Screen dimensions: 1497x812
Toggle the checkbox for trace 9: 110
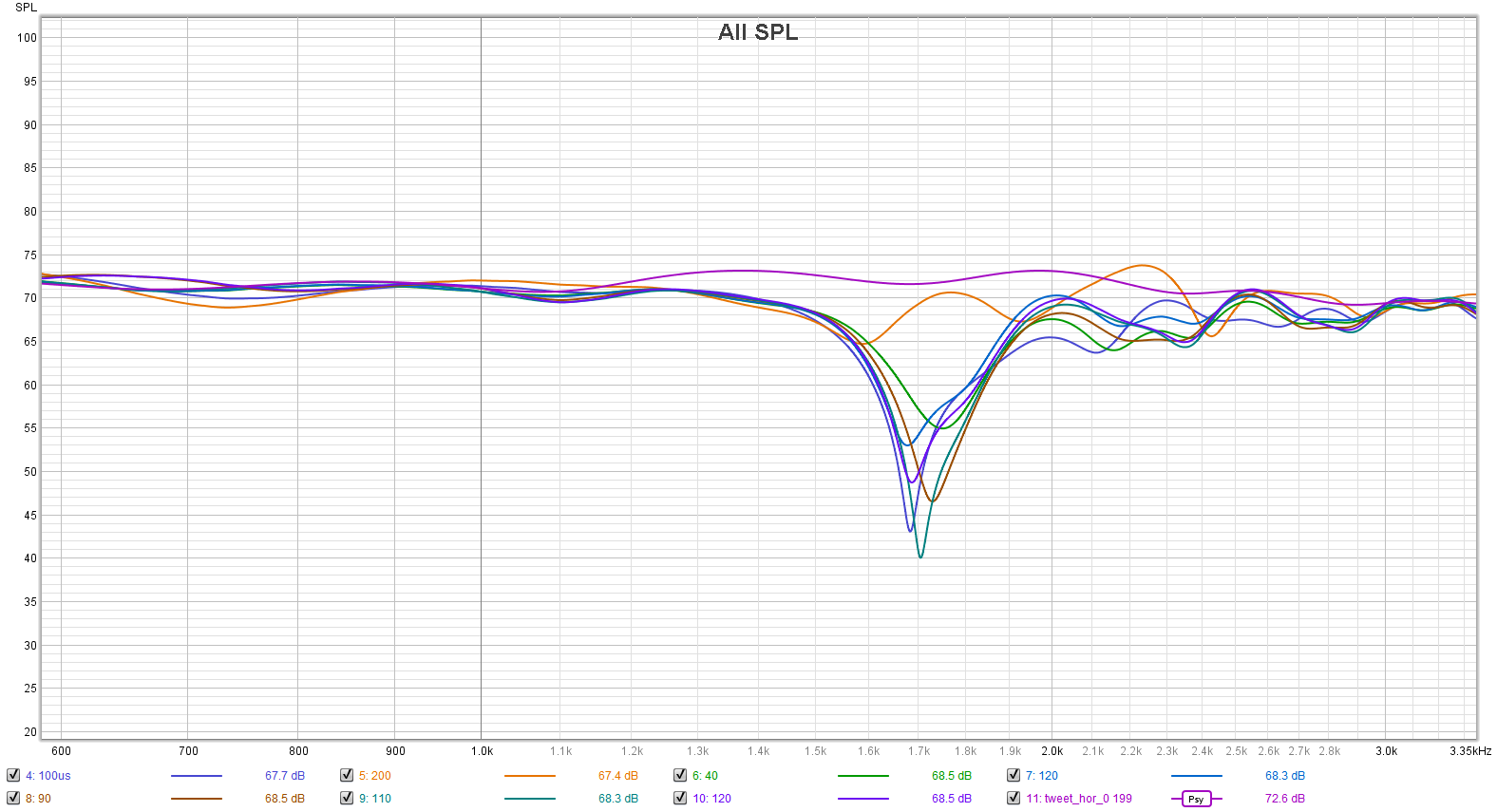pyautogui.click(x=347, y=798)
